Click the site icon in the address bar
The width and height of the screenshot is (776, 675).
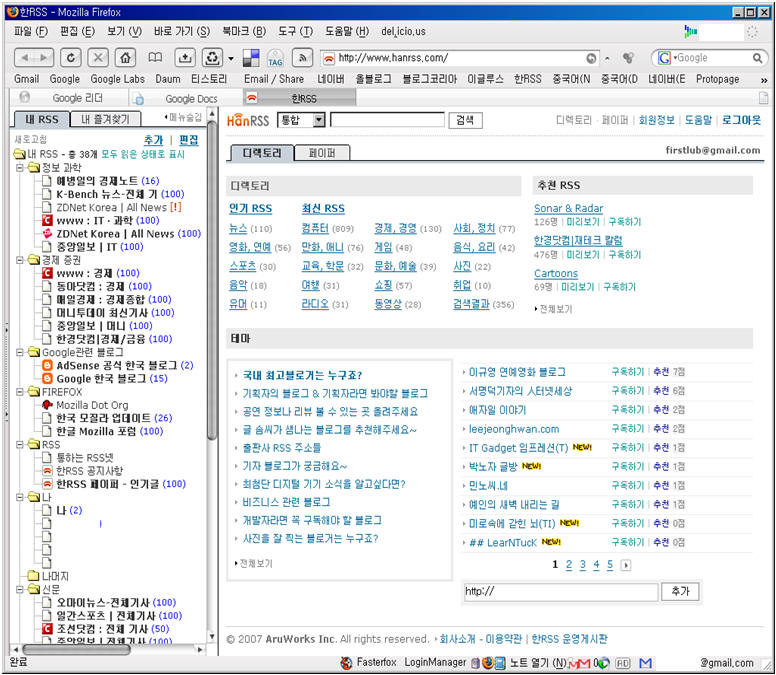[329, 58]
